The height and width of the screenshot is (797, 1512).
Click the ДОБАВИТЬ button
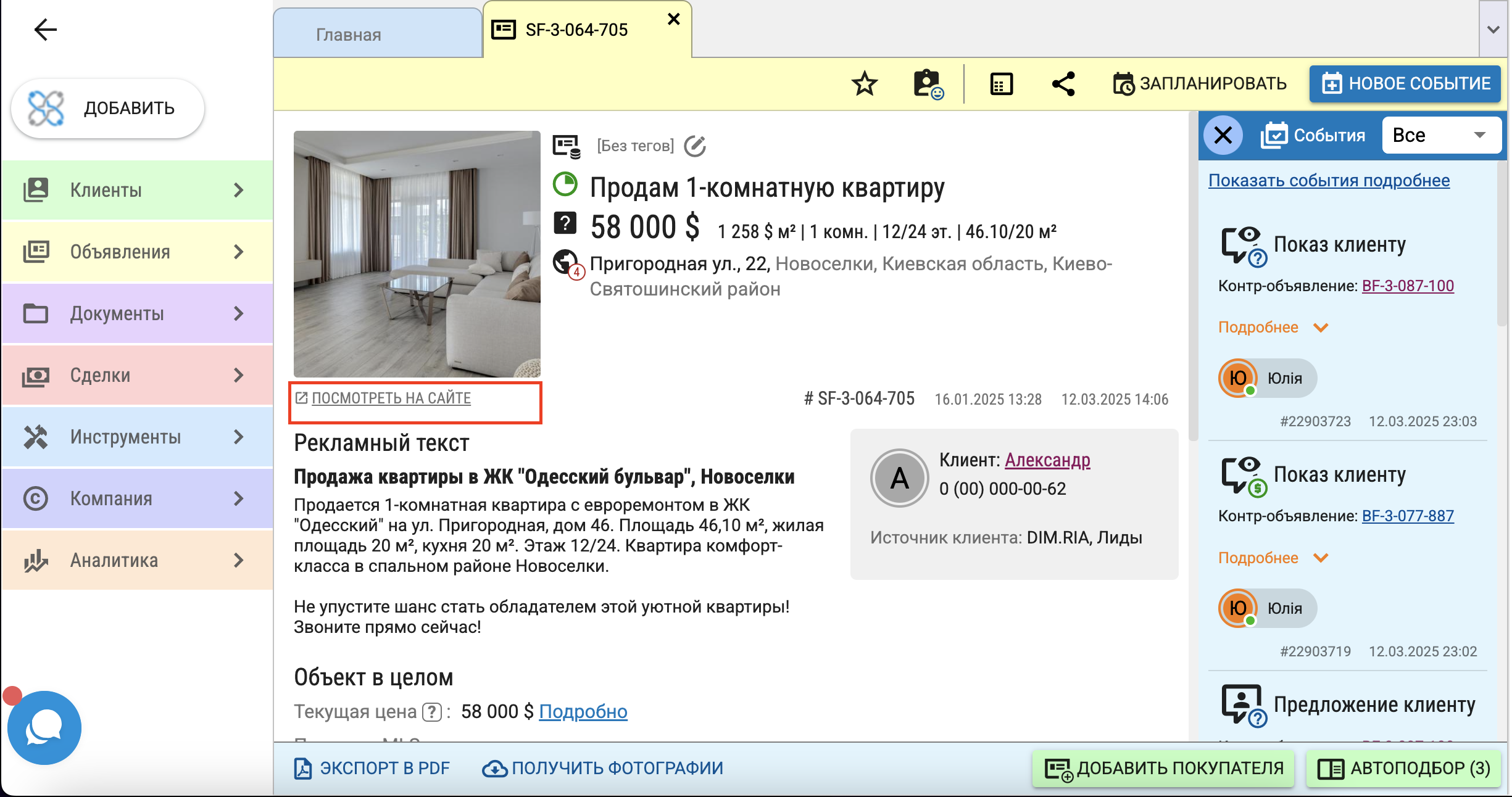[108, 108]
